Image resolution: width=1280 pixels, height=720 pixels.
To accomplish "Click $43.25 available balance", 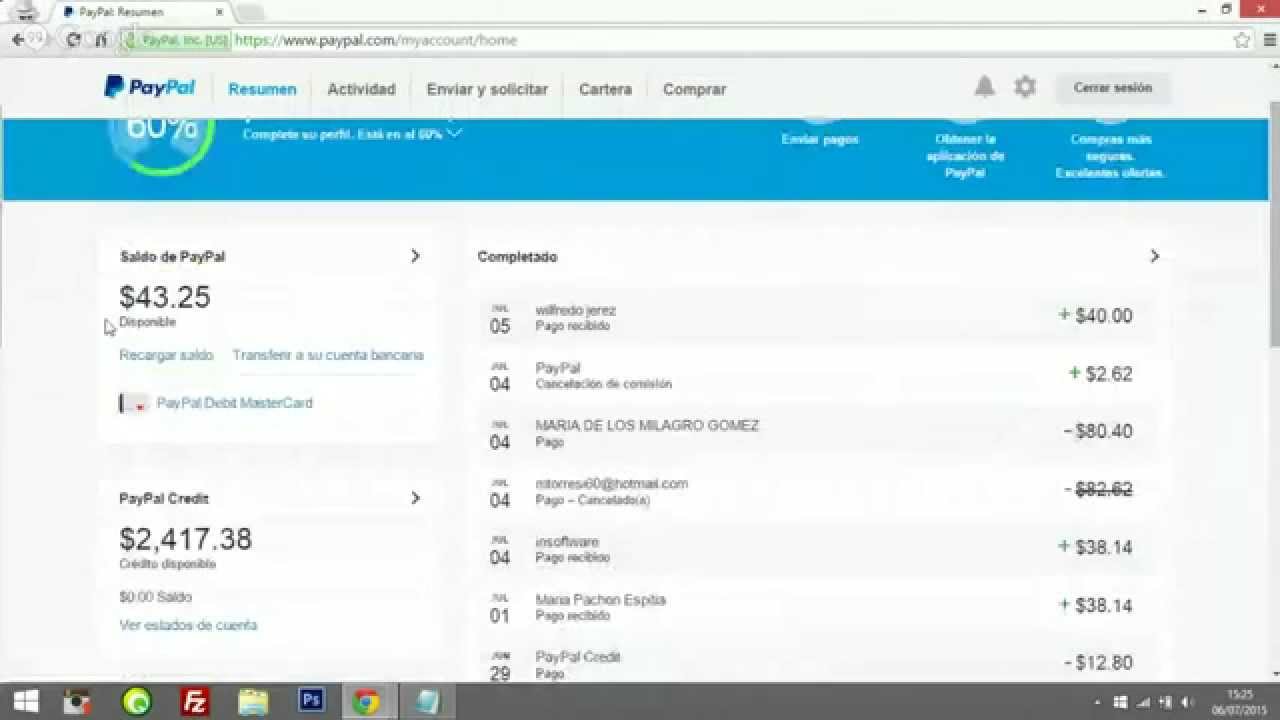I will (x=165, y=297).
